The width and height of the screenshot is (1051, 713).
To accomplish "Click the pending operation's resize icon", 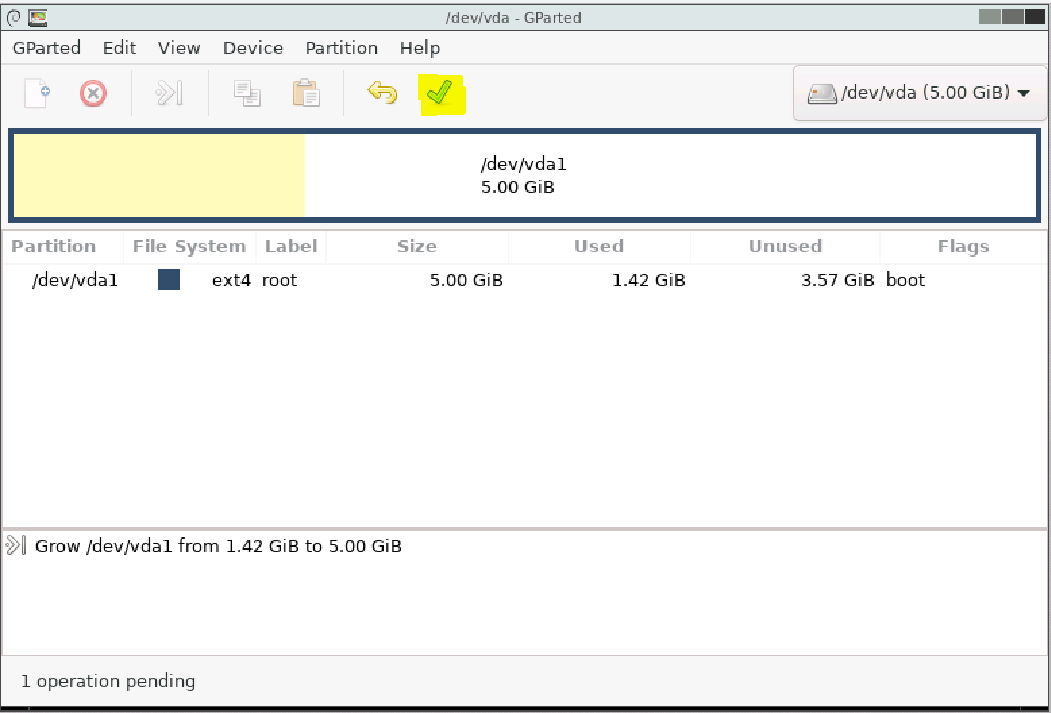I will pos(15,545).
